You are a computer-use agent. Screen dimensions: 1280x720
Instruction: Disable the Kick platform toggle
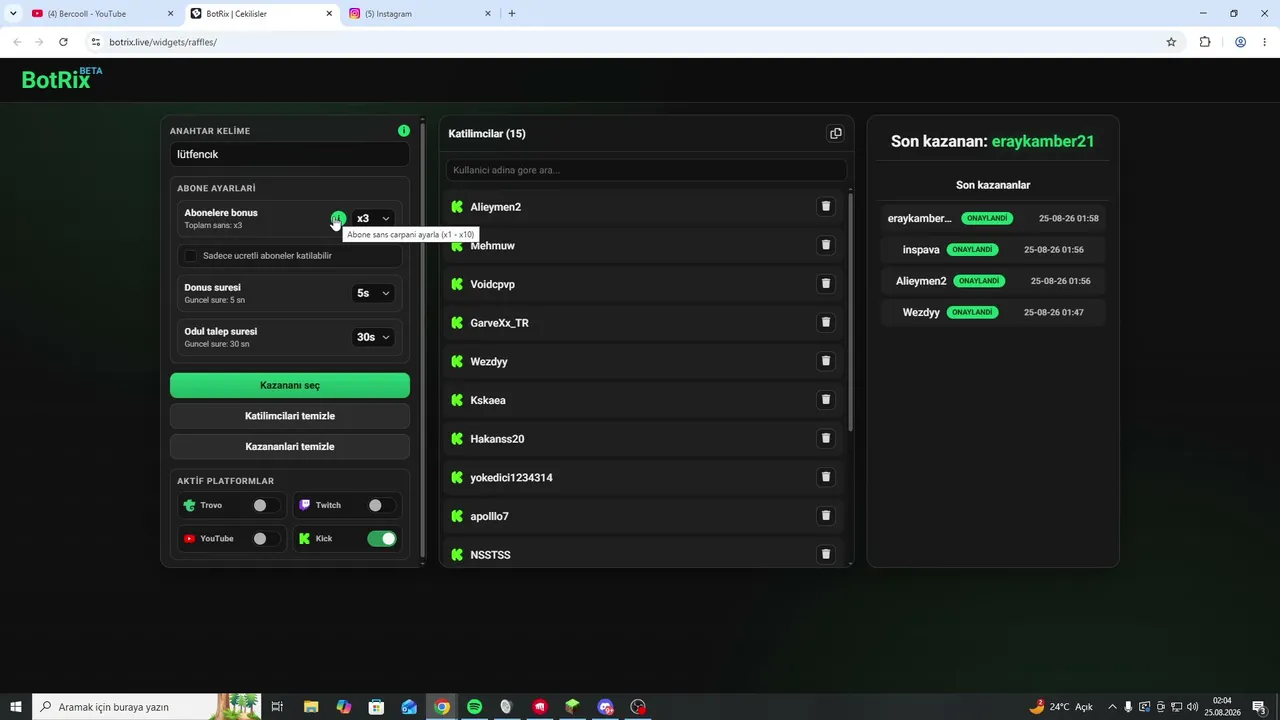pyautogui.click(x=382, y=538)
